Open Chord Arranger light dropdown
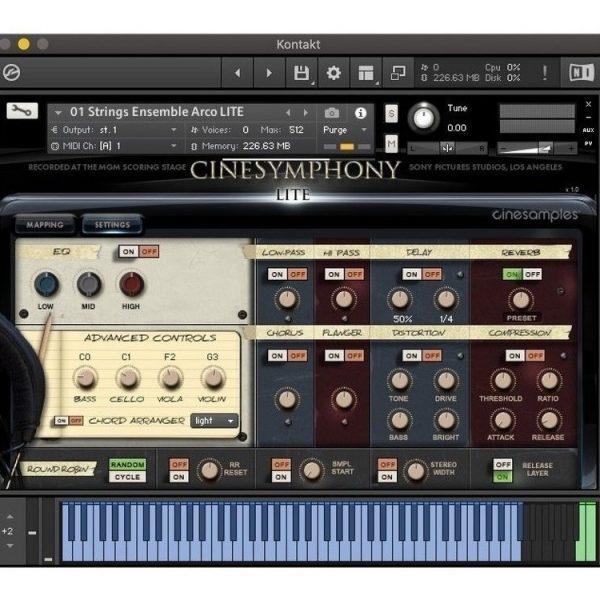Screen dimensions: 600x600 (214, 421)
